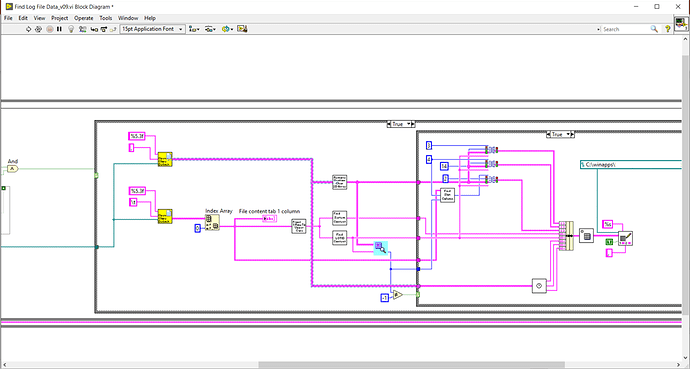This screenshot has height=369, width=690.
Task: Click the File content tab 1 column label
Action: coord(269,211)
